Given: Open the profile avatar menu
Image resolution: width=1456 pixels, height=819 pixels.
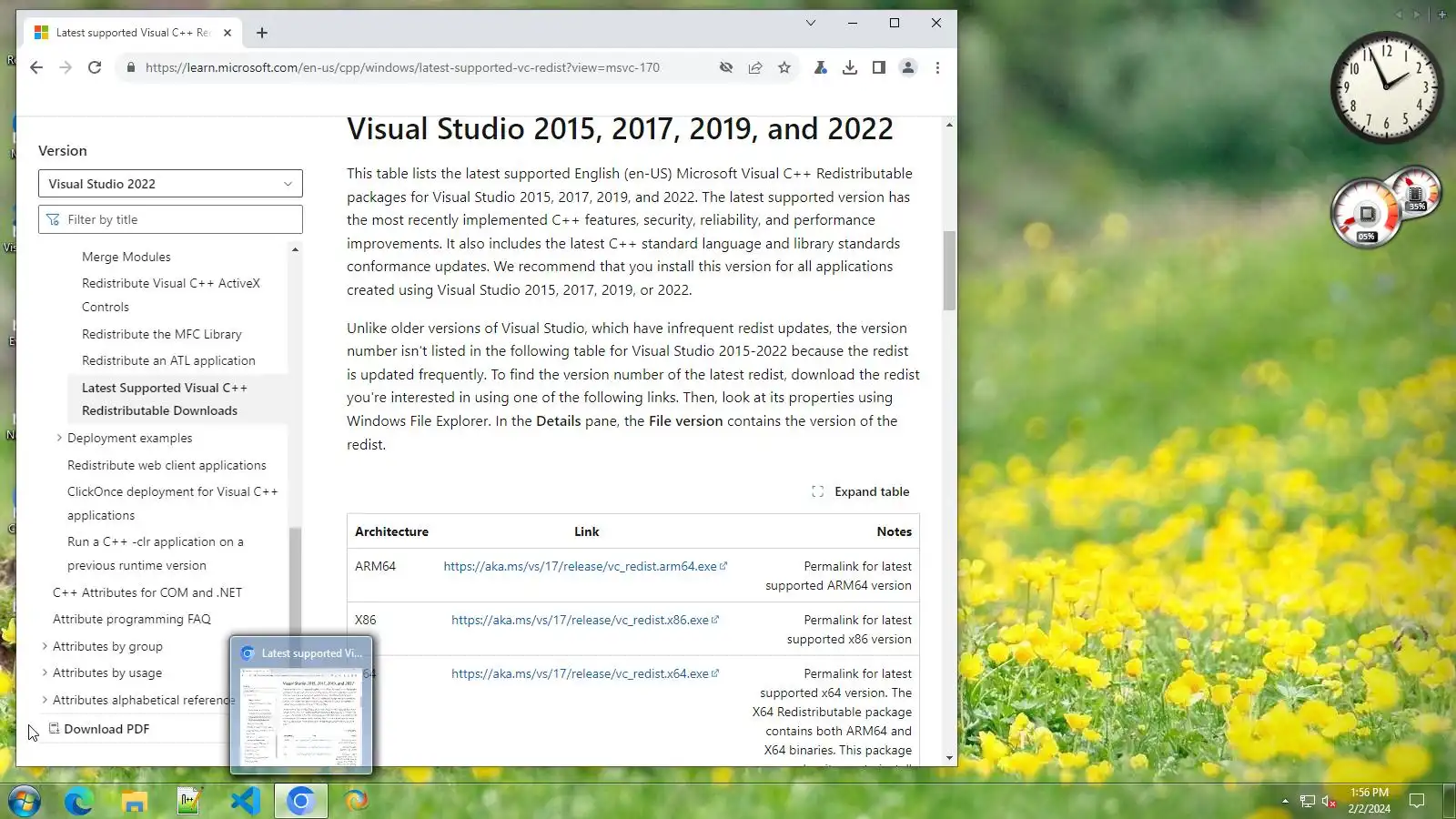Looking at the screenshot, I should (908, 67).
